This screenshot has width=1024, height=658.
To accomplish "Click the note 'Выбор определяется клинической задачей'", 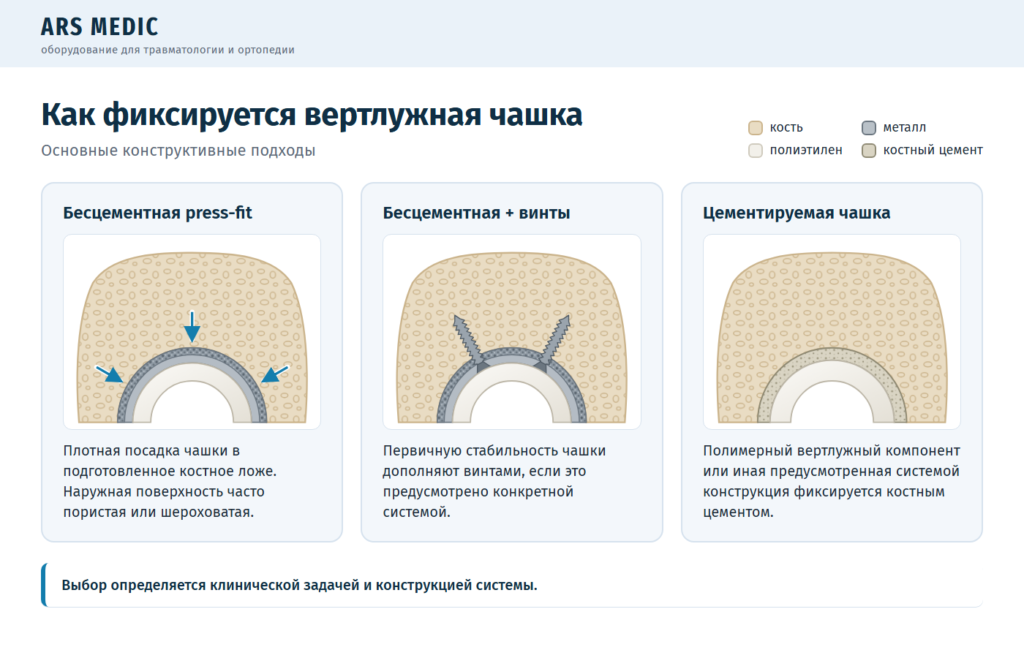I will [299, 586].
